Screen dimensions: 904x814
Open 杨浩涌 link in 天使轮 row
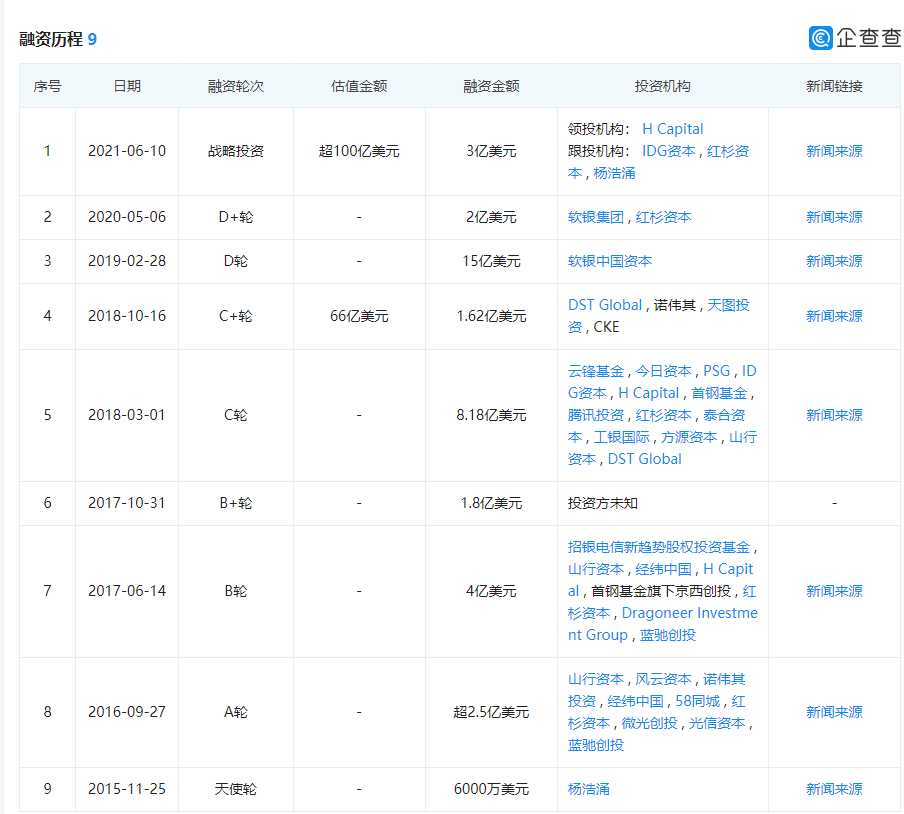[589, 789]
